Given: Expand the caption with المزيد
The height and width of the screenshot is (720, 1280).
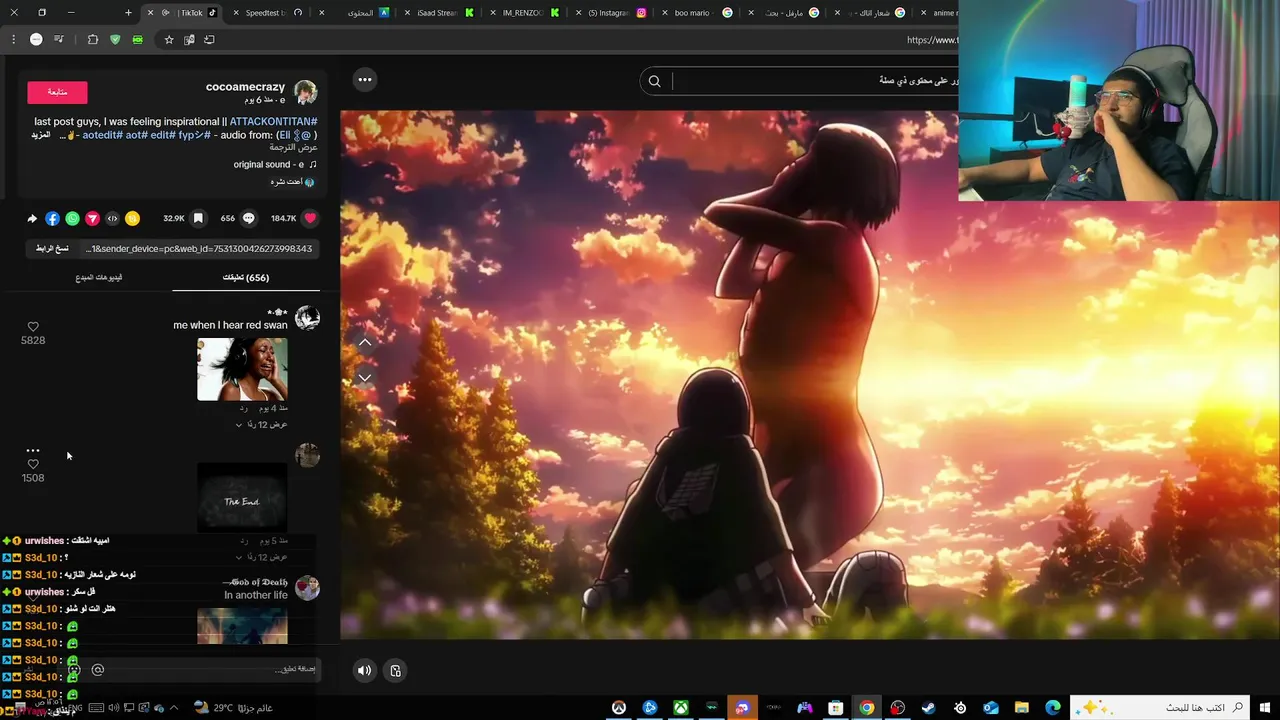Looking at the screenshot, I should pos(40,135).
